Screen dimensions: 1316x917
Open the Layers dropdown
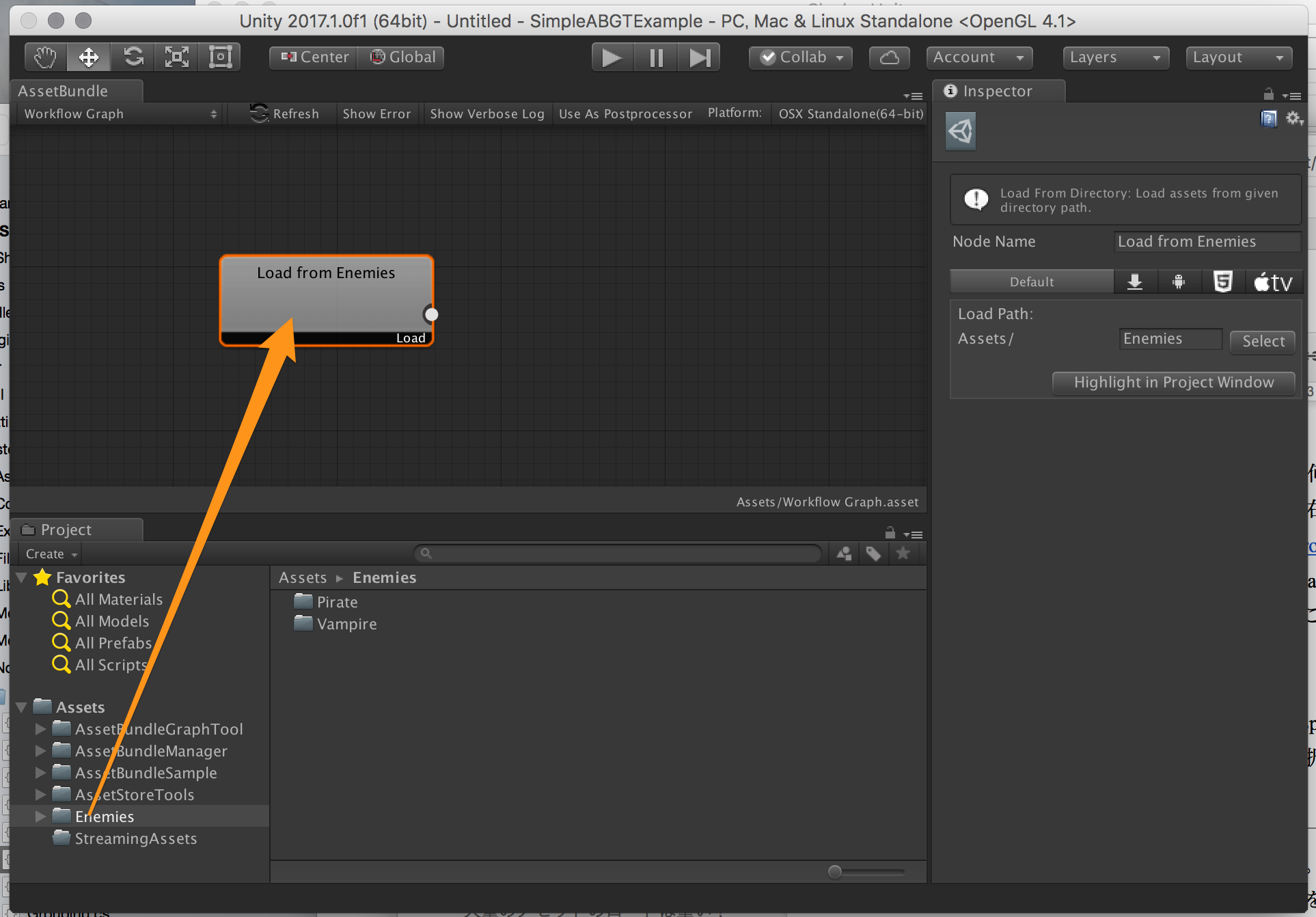tap(1116, 57)
